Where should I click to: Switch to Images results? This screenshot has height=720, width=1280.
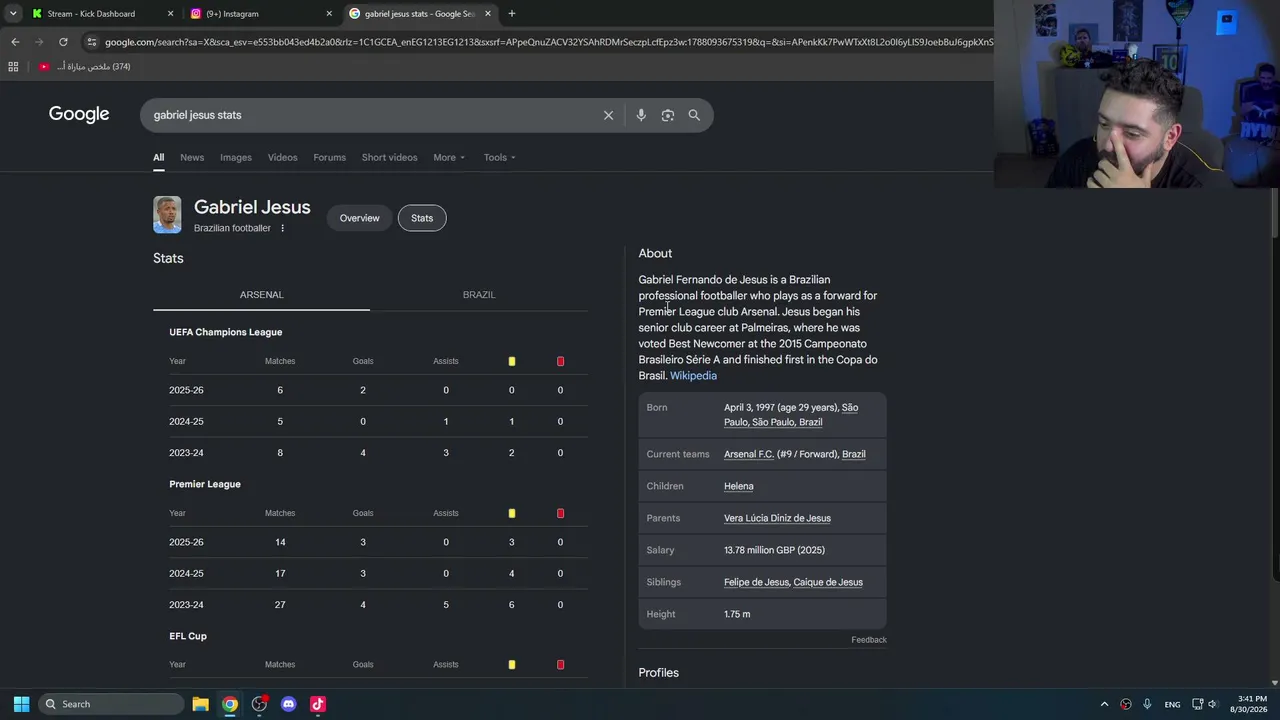[236, 157]
